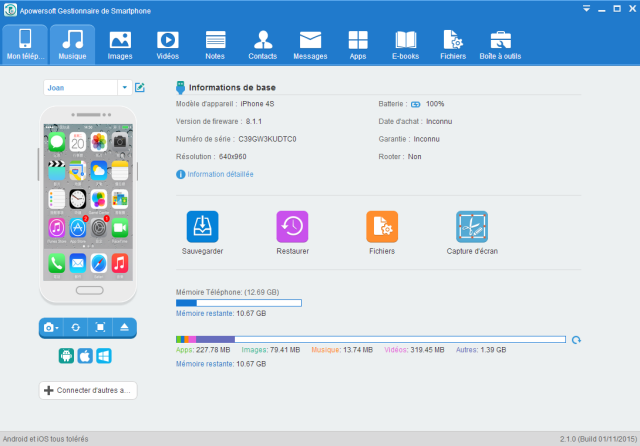Click the Mémoire Téléphone progress bar
Viewport: 640px width, 446px height.
(239, 303)
